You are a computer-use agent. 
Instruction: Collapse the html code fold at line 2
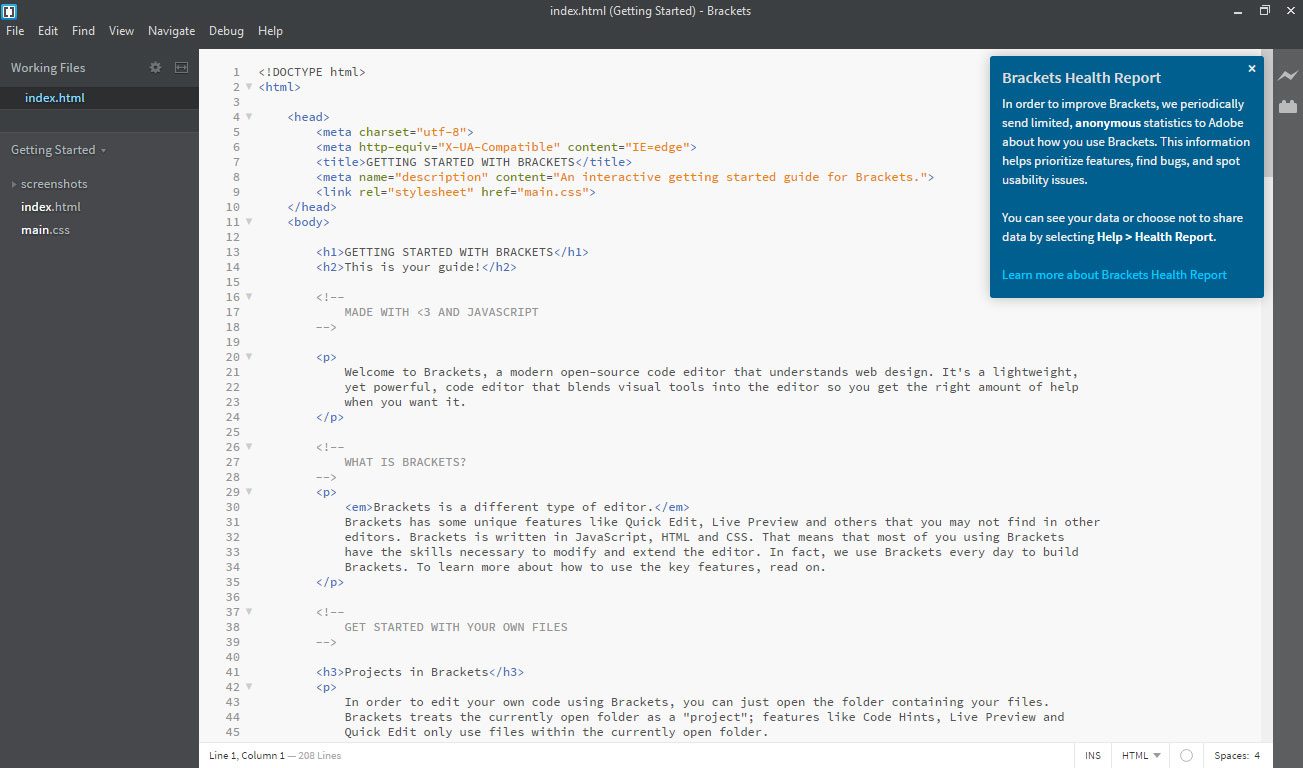(247, 87)
